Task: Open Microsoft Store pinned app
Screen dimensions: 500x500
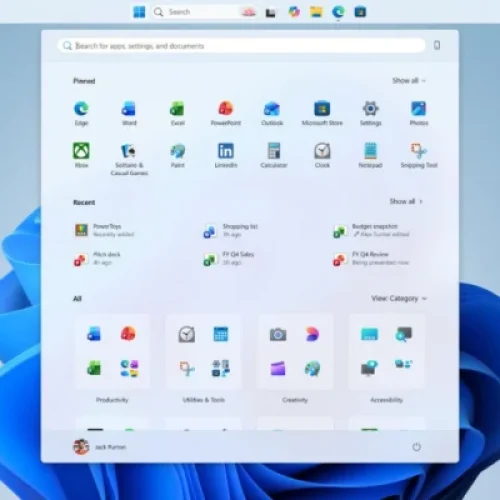Action: (x=322, y=113)
